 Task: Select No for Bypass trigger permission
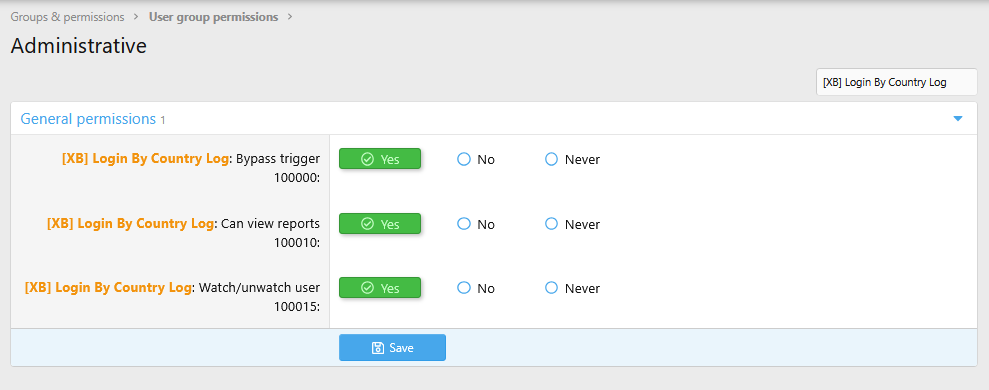click(476, 160)
